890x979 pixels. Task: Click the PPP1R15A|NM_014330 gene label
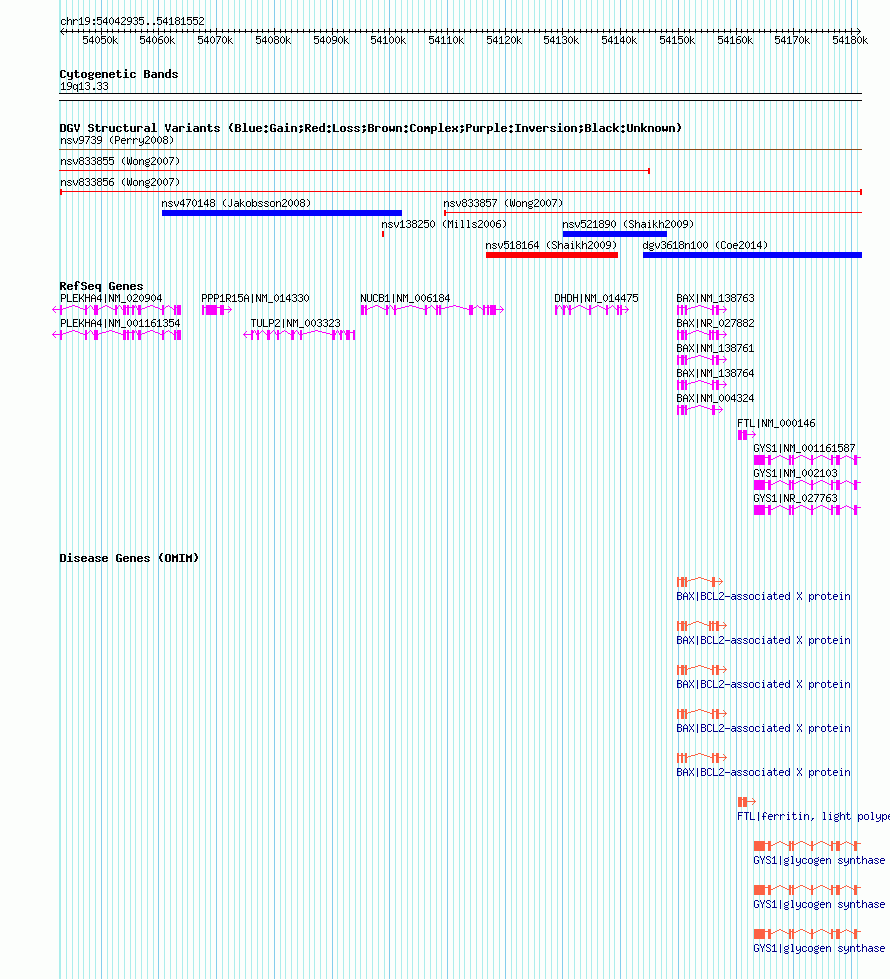(x=255, y=298)
